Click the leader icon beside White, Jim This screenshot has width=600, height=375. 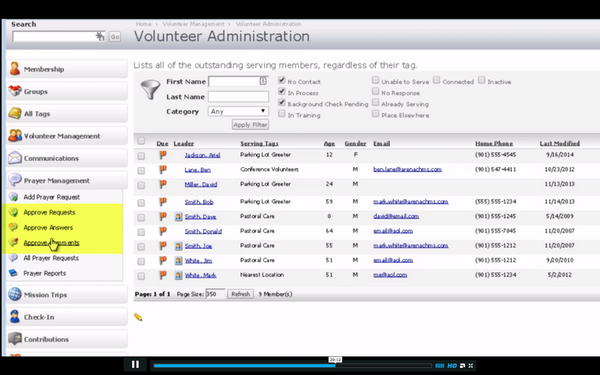178,261
